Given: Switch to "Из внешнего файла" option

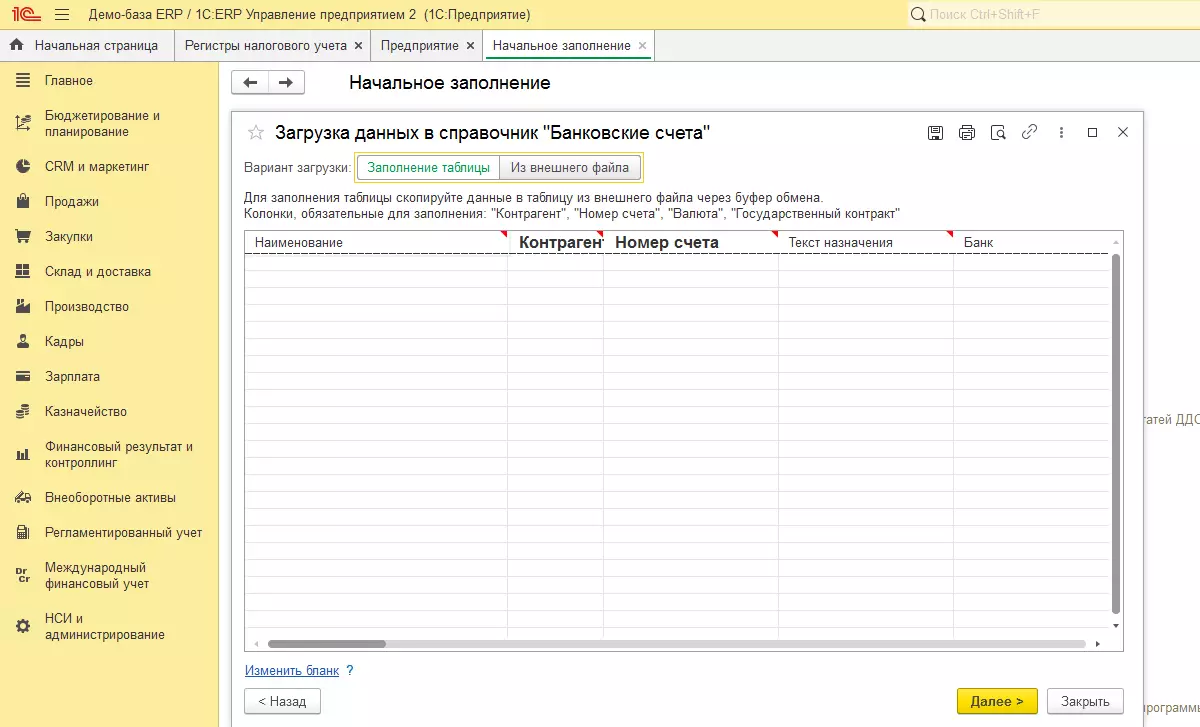Looking at the screenshot, I should pos(569,168).
